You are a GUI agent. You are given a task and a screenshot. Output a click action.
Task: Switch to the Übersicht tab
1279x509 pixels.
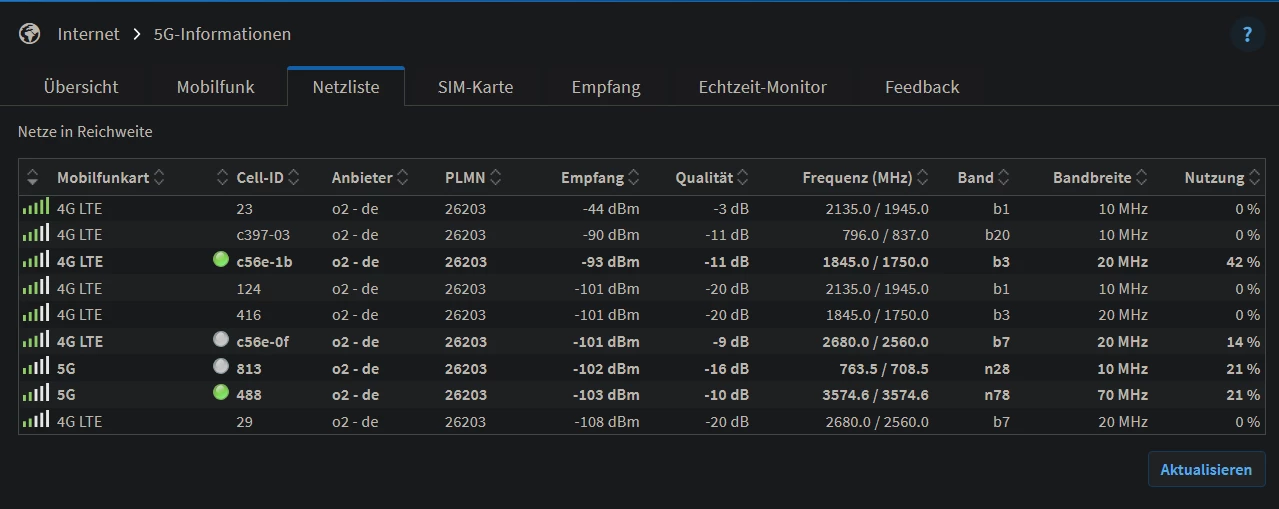pos(81,87)
